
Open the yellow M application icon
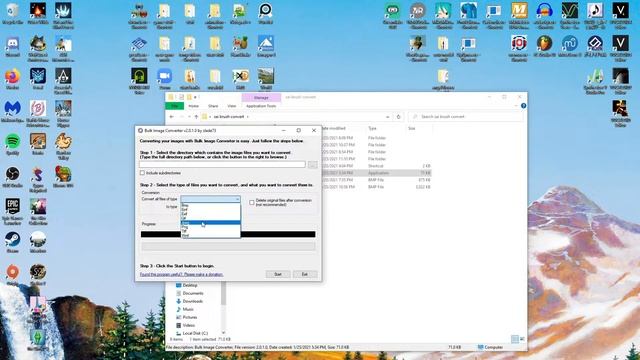coord(519,15)
